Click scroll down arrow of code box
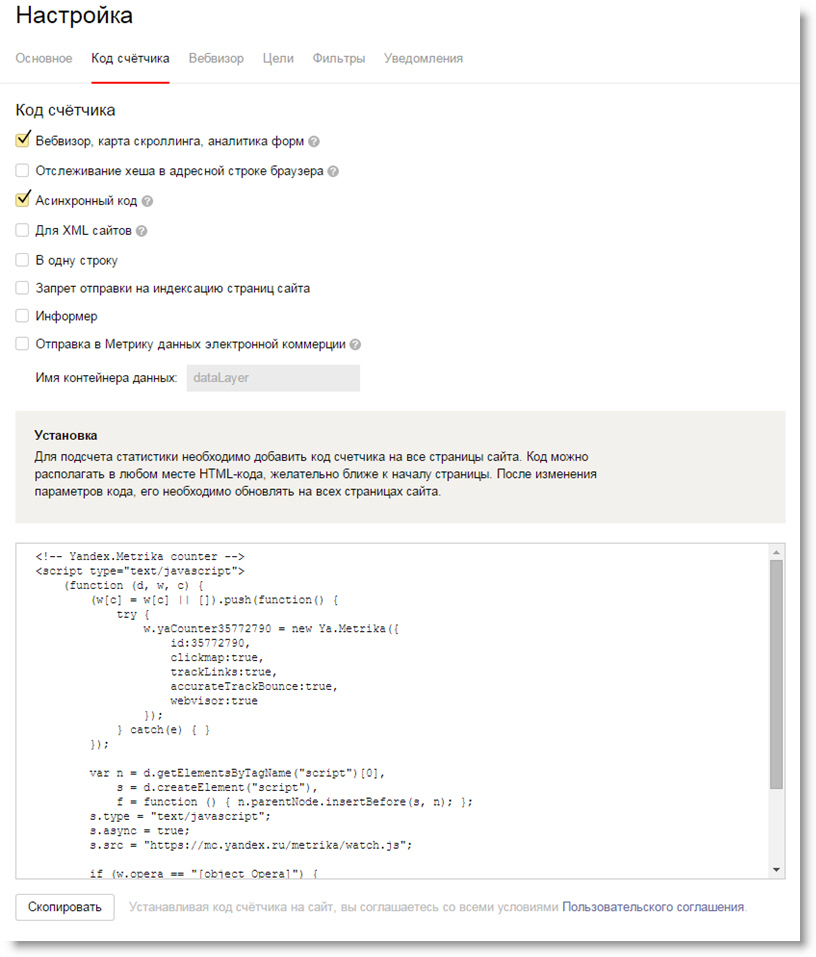This screenshot has width=816, height=957. (776, 870)
